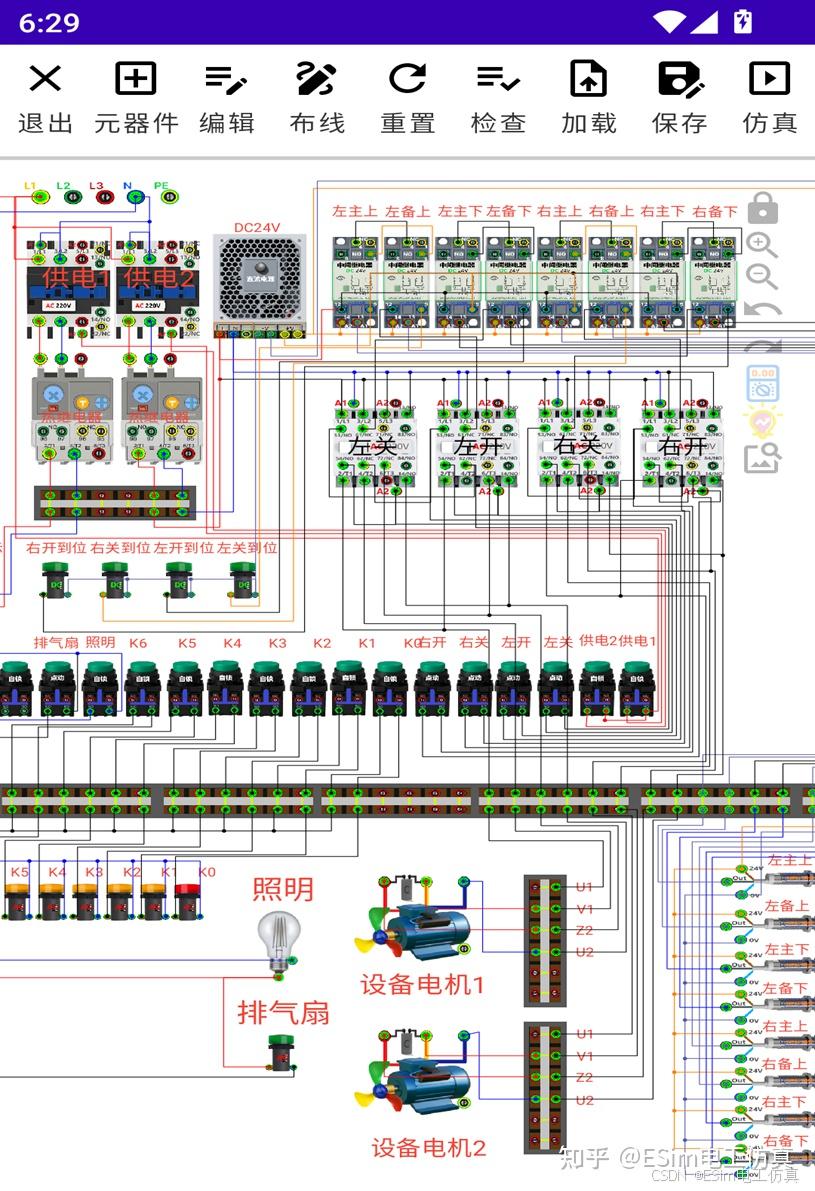Toggle the switch under 排气扇 label
This screenshot has height=1191, width=815.
click(57, 688)
